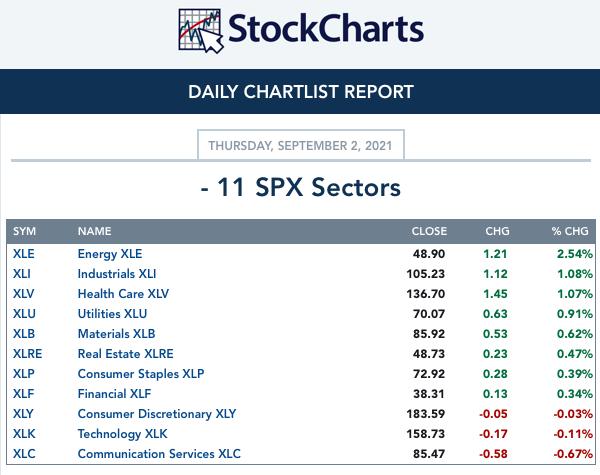
Task: Click the Thursday, September 2, 2021 date box
Action: click(300, 145)
